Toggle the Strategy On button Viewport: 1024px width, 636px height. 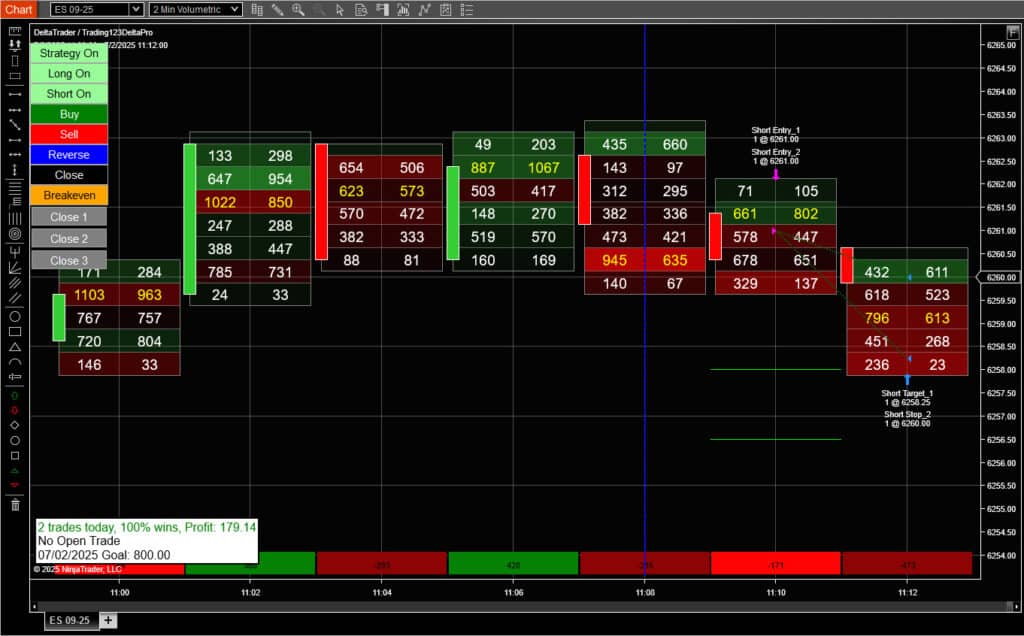69,54
